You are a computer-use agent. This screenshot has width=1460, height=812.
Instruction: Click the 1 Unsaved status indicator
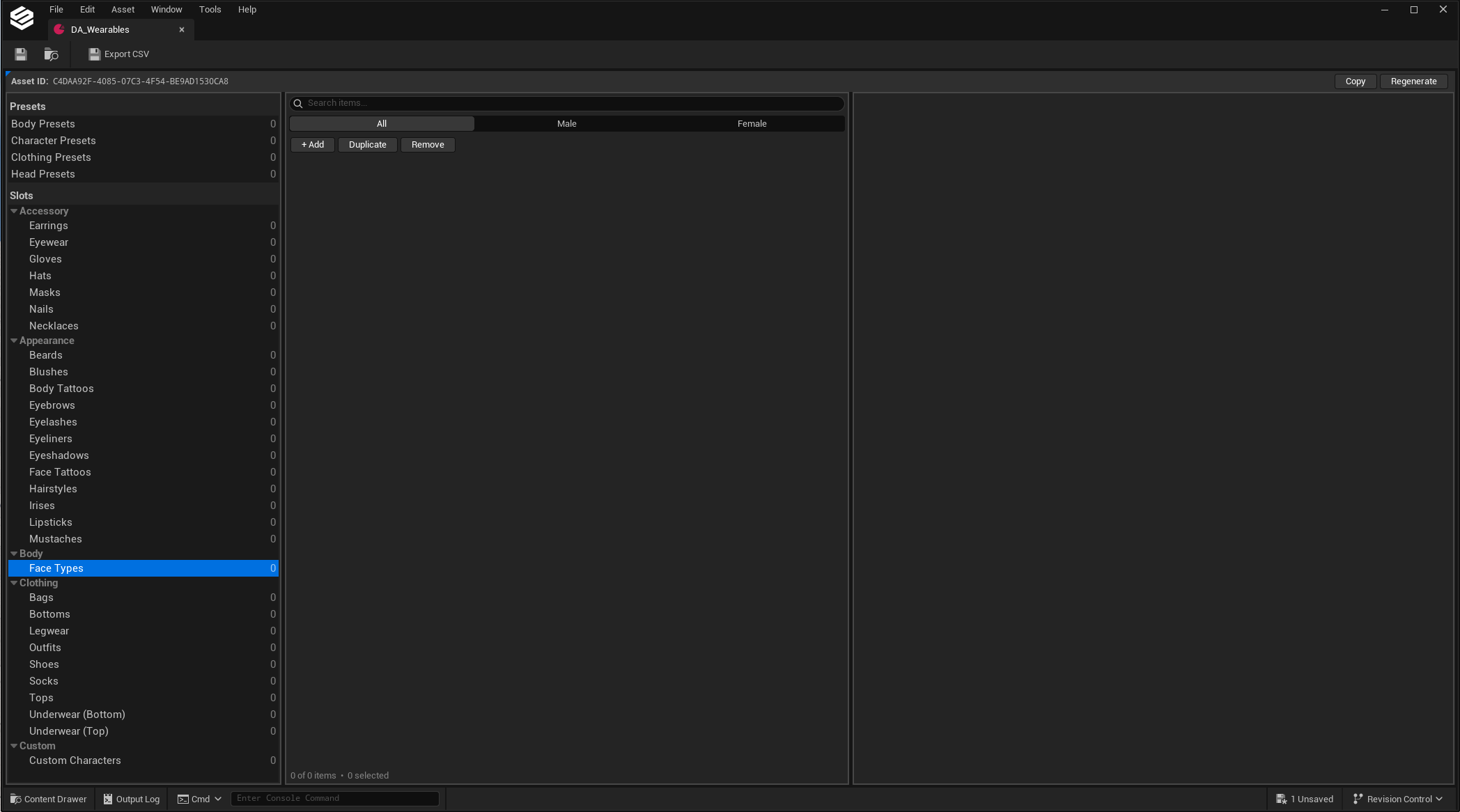(1304, 799)
